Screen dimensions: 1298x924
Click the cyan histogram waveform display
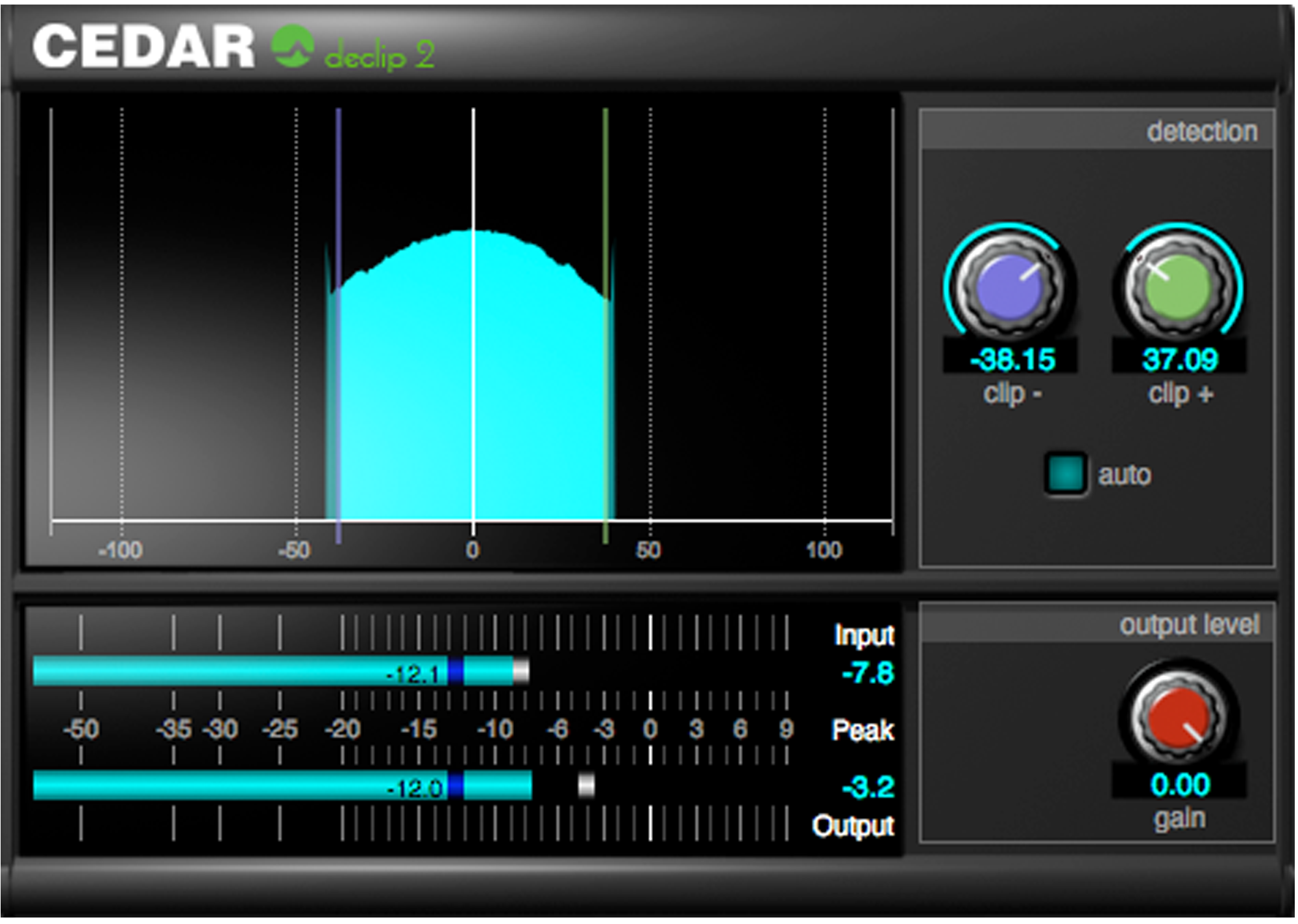pyautogui.click(x=470, y=375)
